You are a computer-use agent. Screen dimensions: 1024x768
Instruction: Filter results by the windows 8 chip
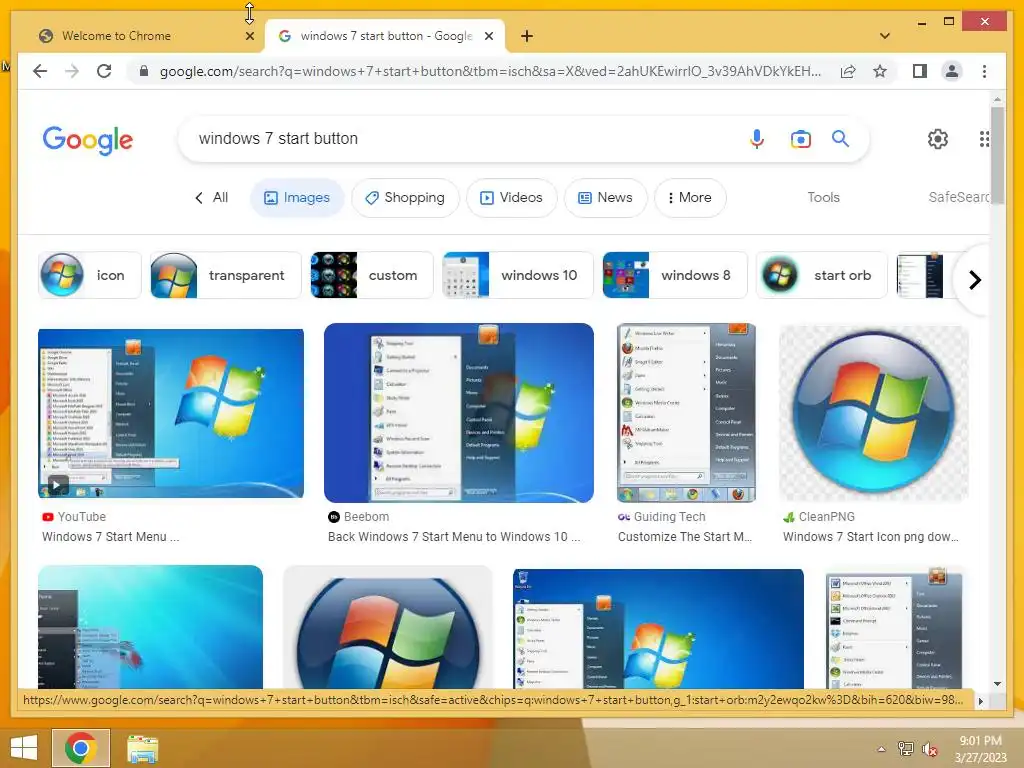(674, 275)
